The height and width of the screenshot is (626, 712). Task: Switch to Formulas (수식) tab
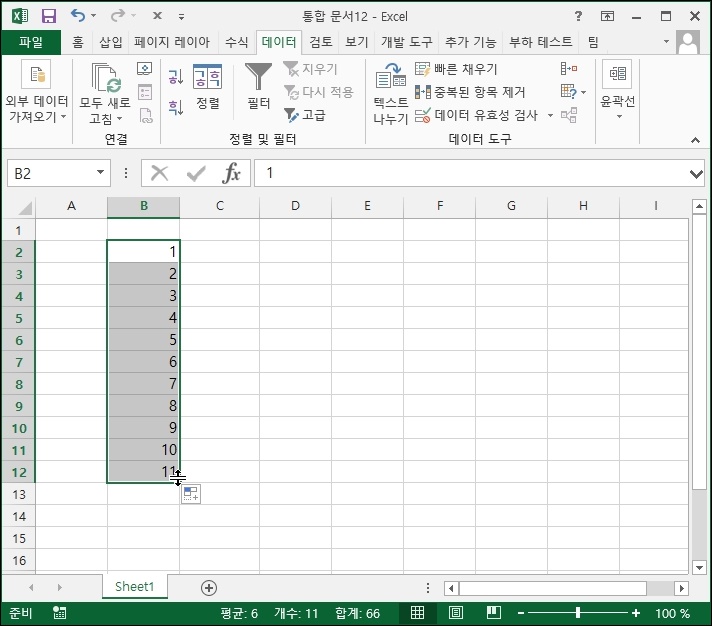tap(237, 42)
